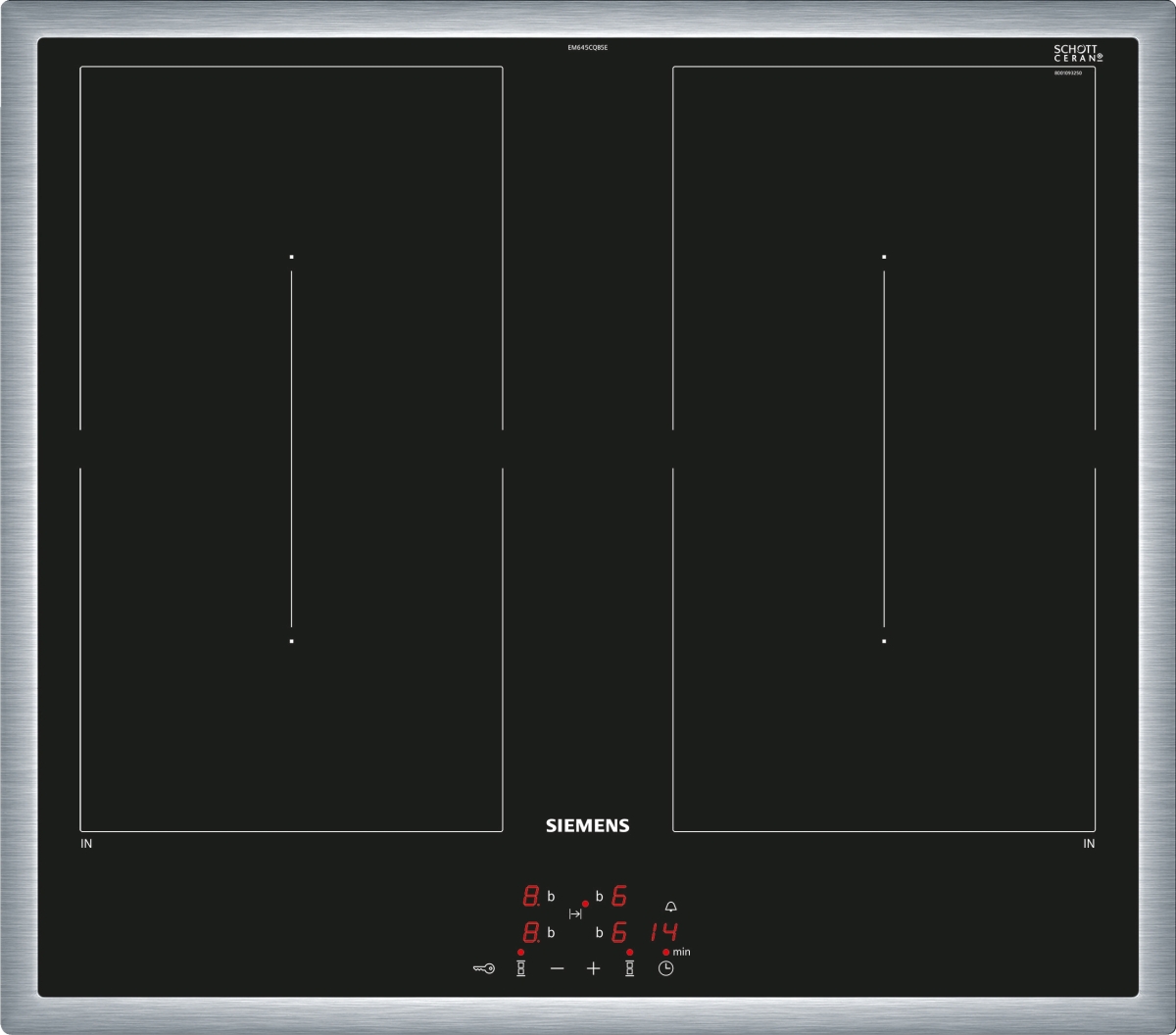This screenshot has height=1035, width=1176.
Task: Touch the top-left power level display
Action: (531, 896)
